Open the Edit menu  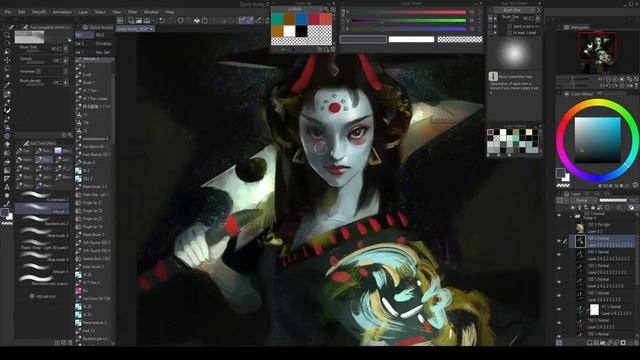point(22,12)
